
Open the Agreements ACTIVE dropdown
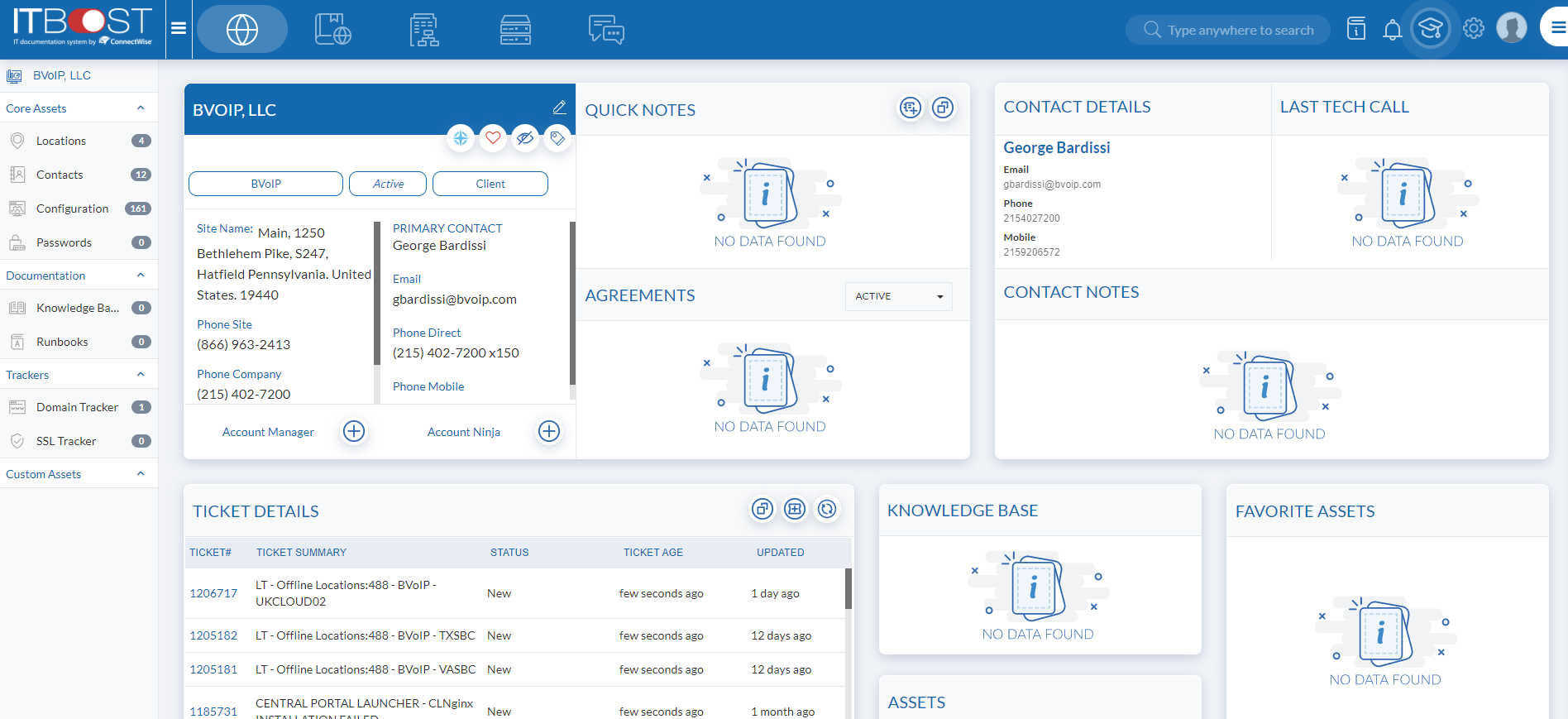(898, 296)
